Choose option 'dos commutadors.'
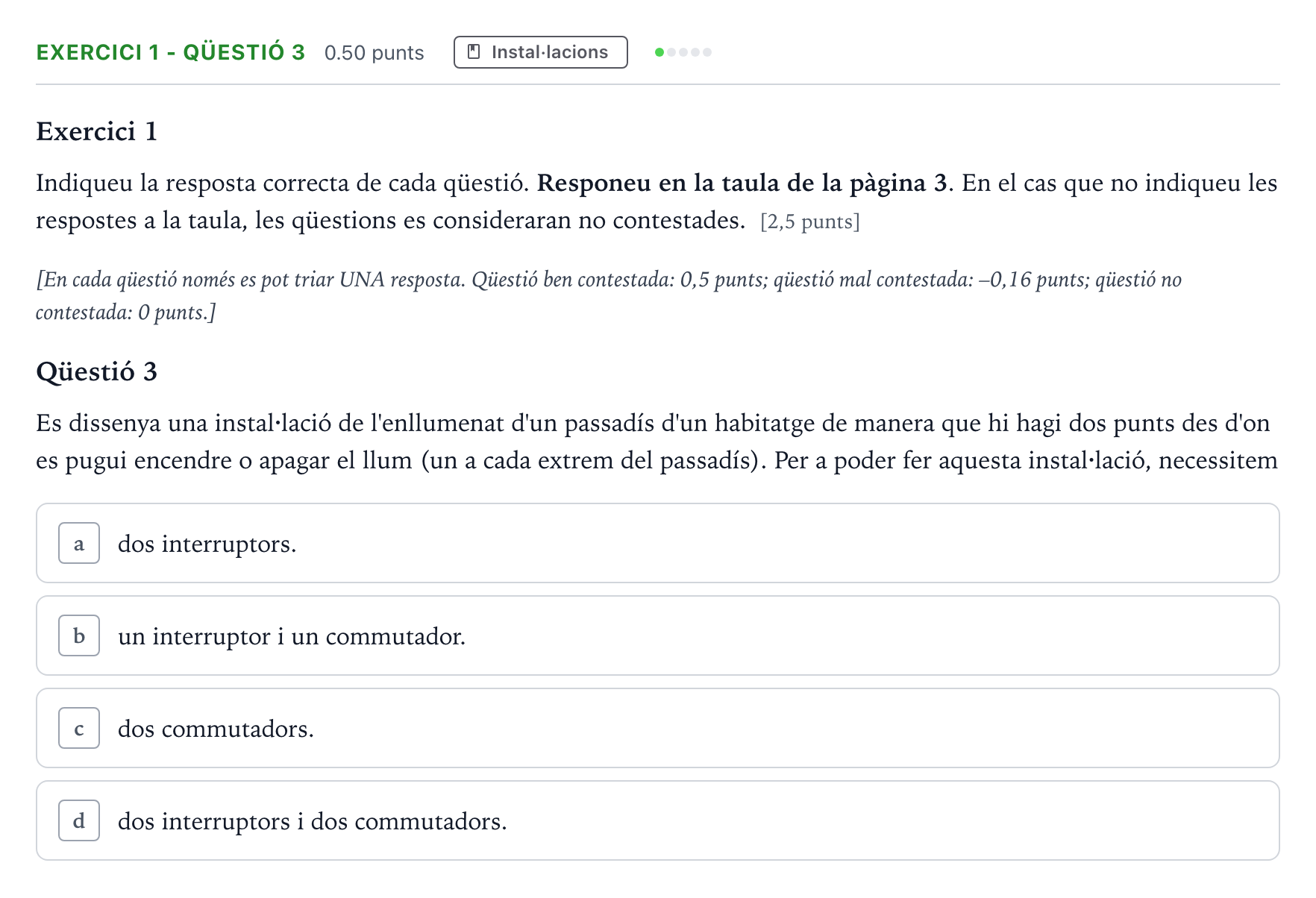 click(x=658, y=729)
